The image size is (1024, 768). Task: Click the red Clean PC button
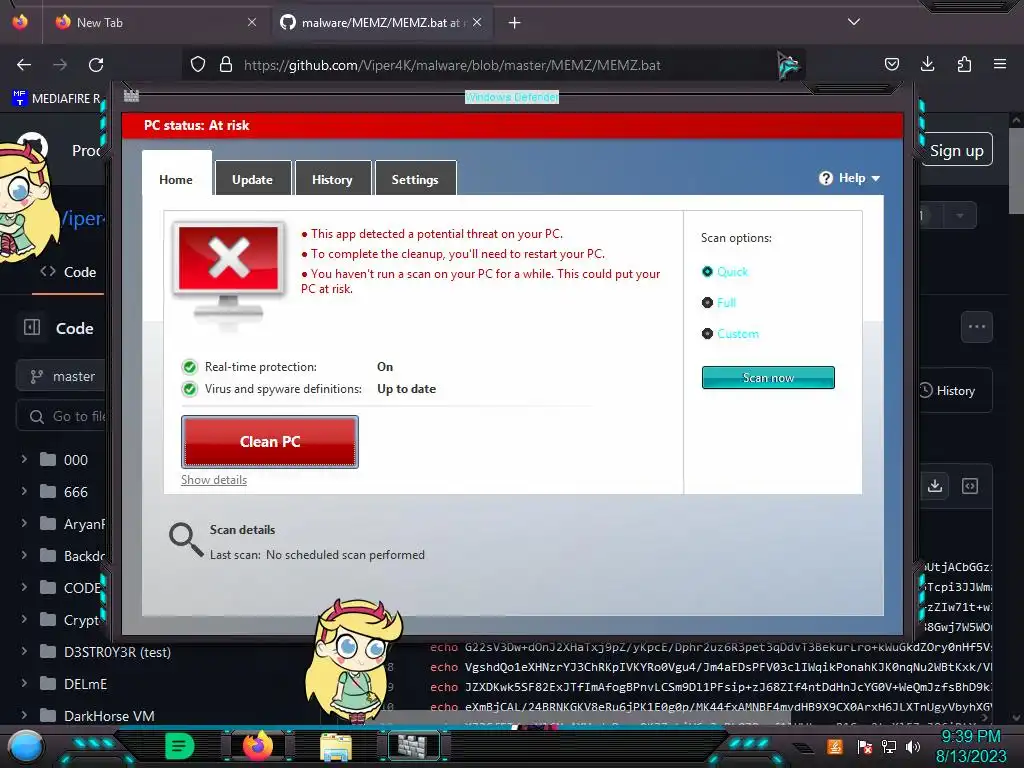point(270,441)
